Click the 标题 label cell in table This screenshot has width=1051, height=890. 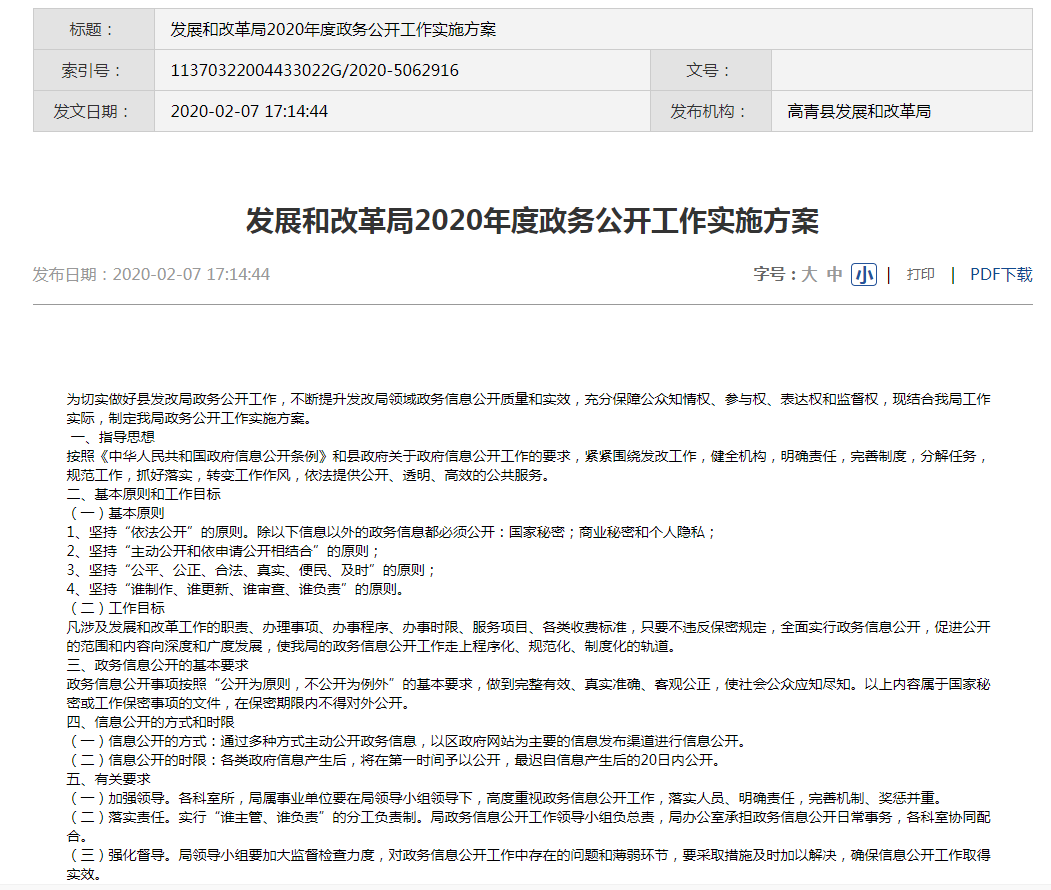point(94,30)
